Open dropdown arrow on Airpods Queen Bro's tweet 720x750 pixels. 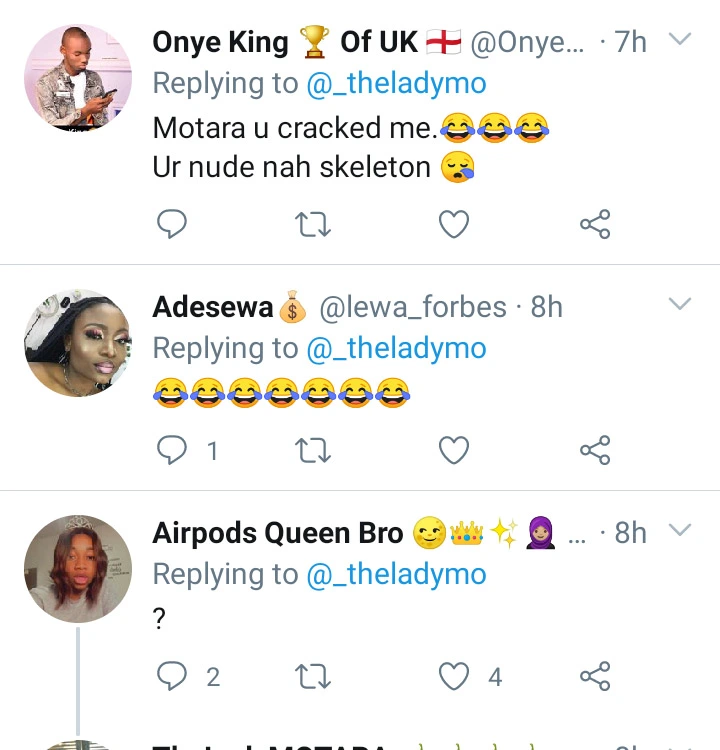click(679, 531)
